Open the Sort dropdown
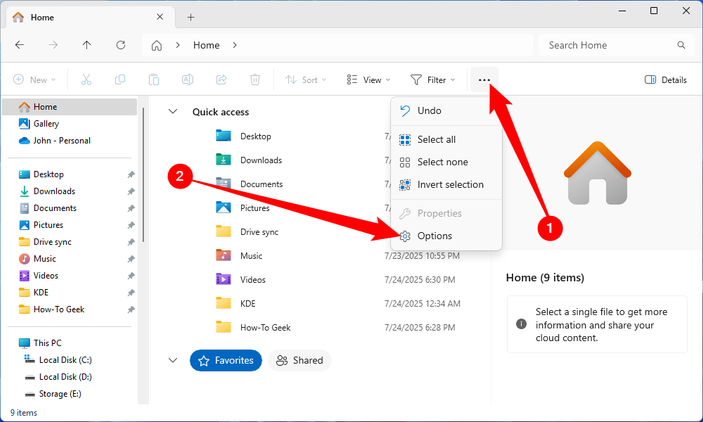703x422 pixels. [306, 80]
